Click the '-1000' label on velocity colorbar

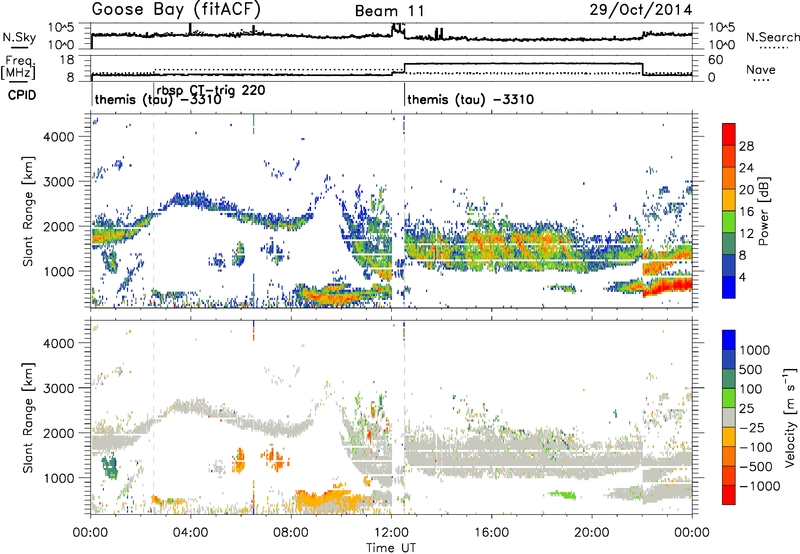click(x=759, y=486)
